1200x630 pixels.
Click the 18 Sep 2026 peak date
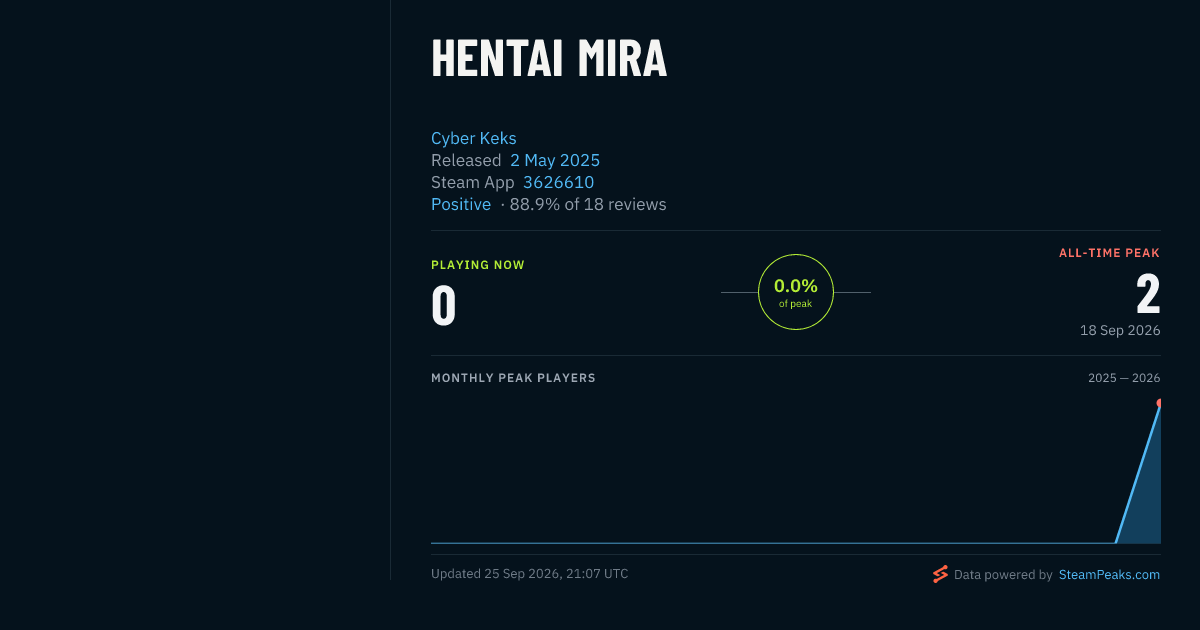click(x=1120, y=330)
